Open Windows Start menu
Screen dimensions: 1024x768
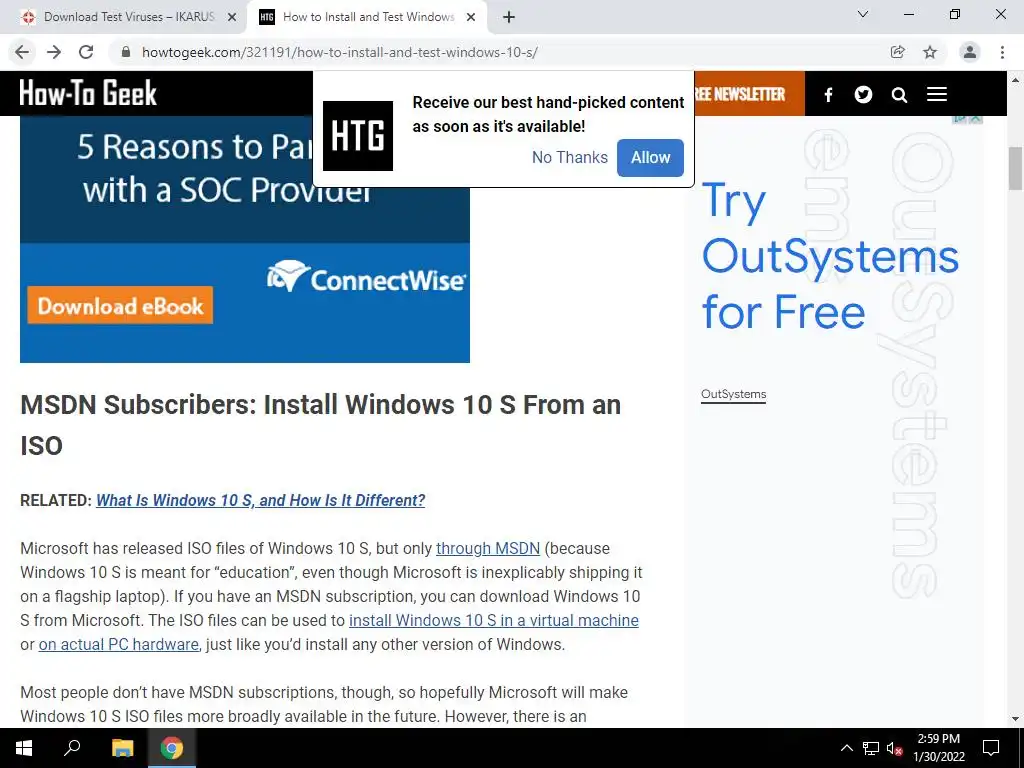tap(24, 748)
